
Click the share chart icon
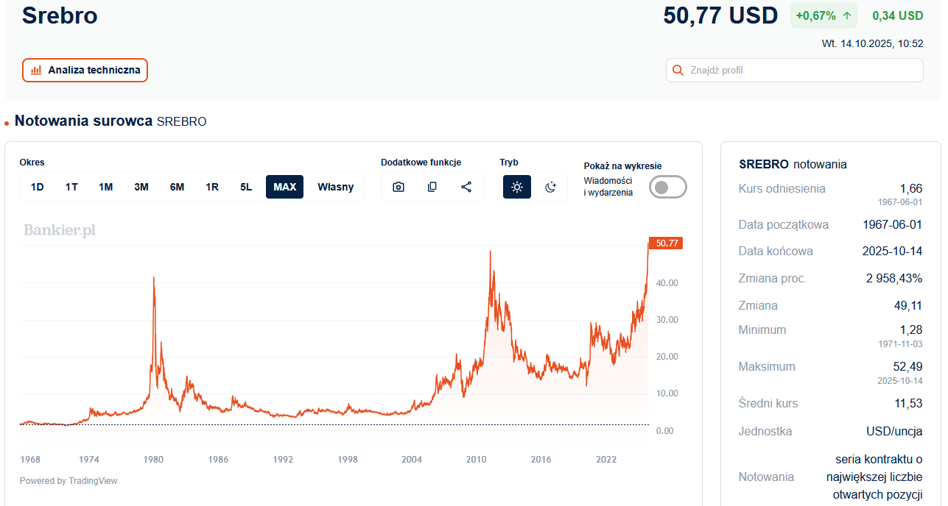(466, 187)
